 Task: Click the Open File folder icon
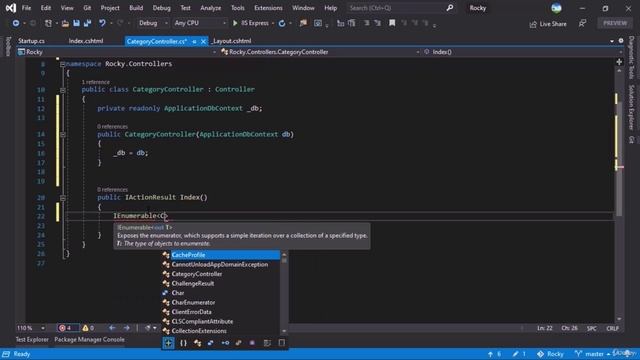click(x=65, y=23)
